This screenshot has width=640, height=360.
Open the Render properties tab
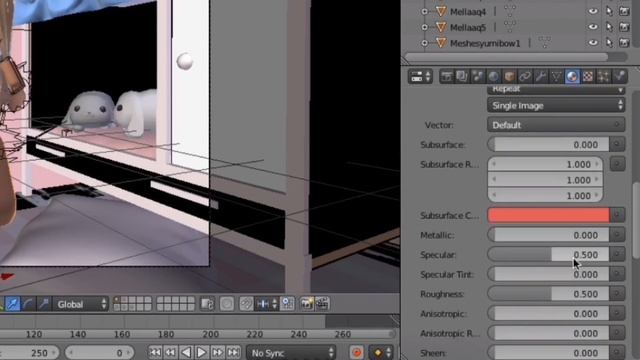click(x=446, y=76)
